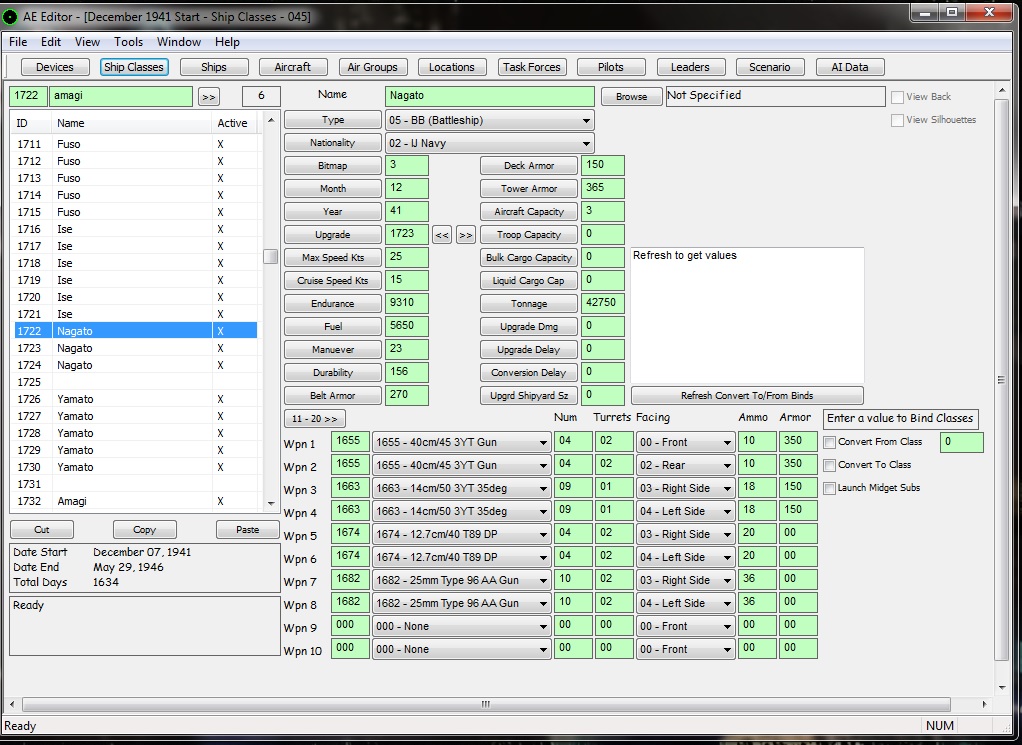Click the Tonnage value field 42750
The height and width of the screenshot is (745, 1022).
[603, 304]
